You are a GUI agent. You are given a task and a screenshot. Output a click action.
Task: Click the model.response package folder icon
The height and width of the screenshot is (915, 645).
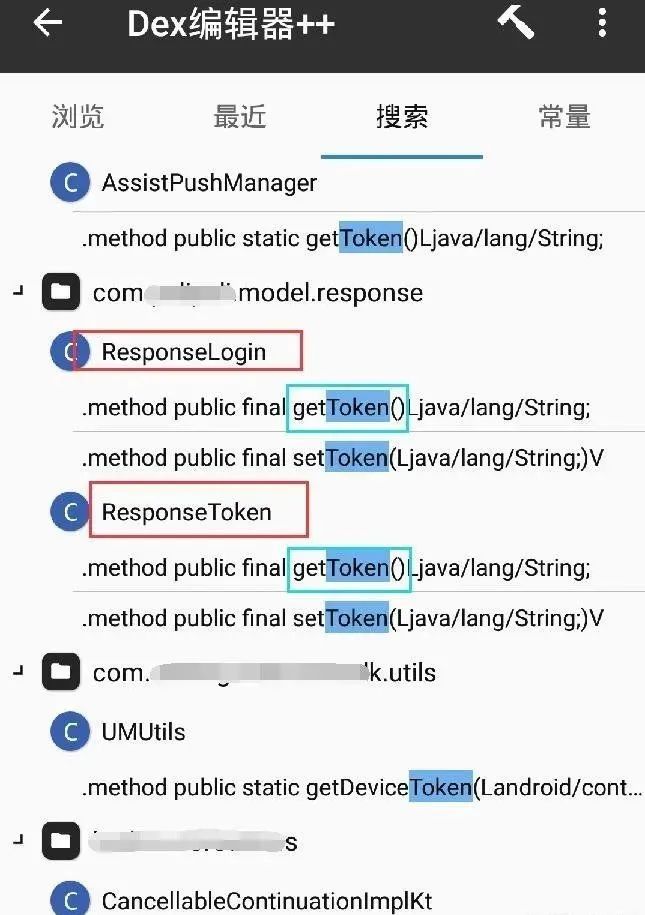61,292
